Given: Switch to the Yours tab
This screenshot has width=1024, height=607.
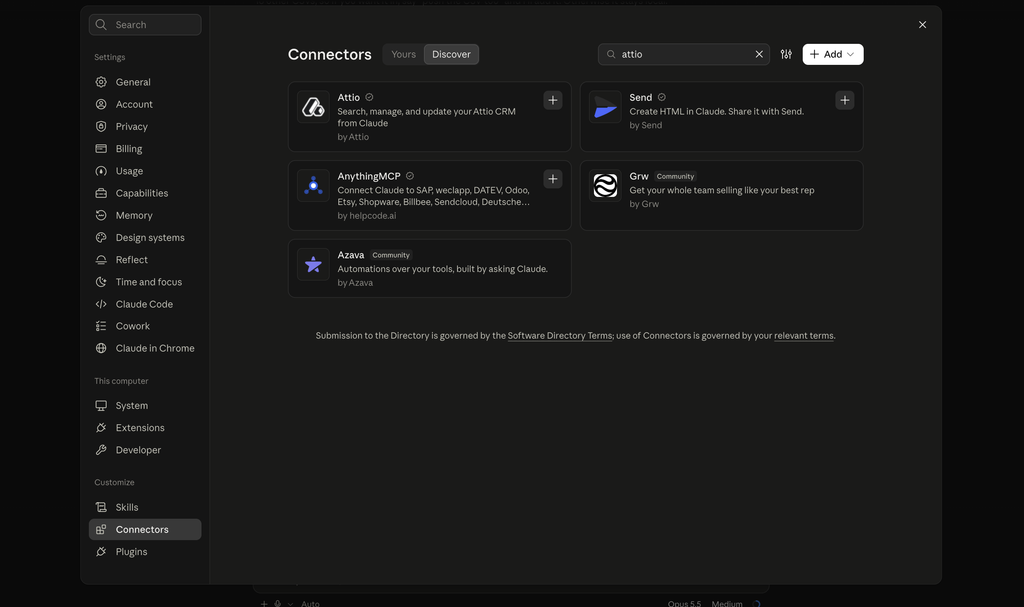Looking at the screenshot, I should [404, 54].
